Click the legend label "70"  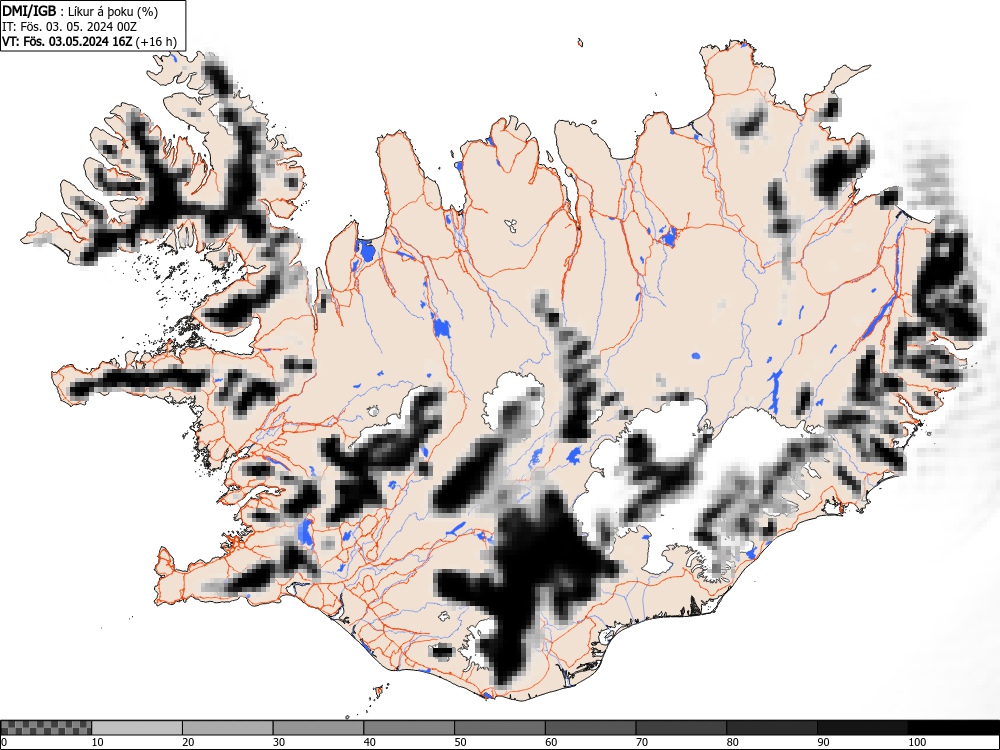(641, 742)
